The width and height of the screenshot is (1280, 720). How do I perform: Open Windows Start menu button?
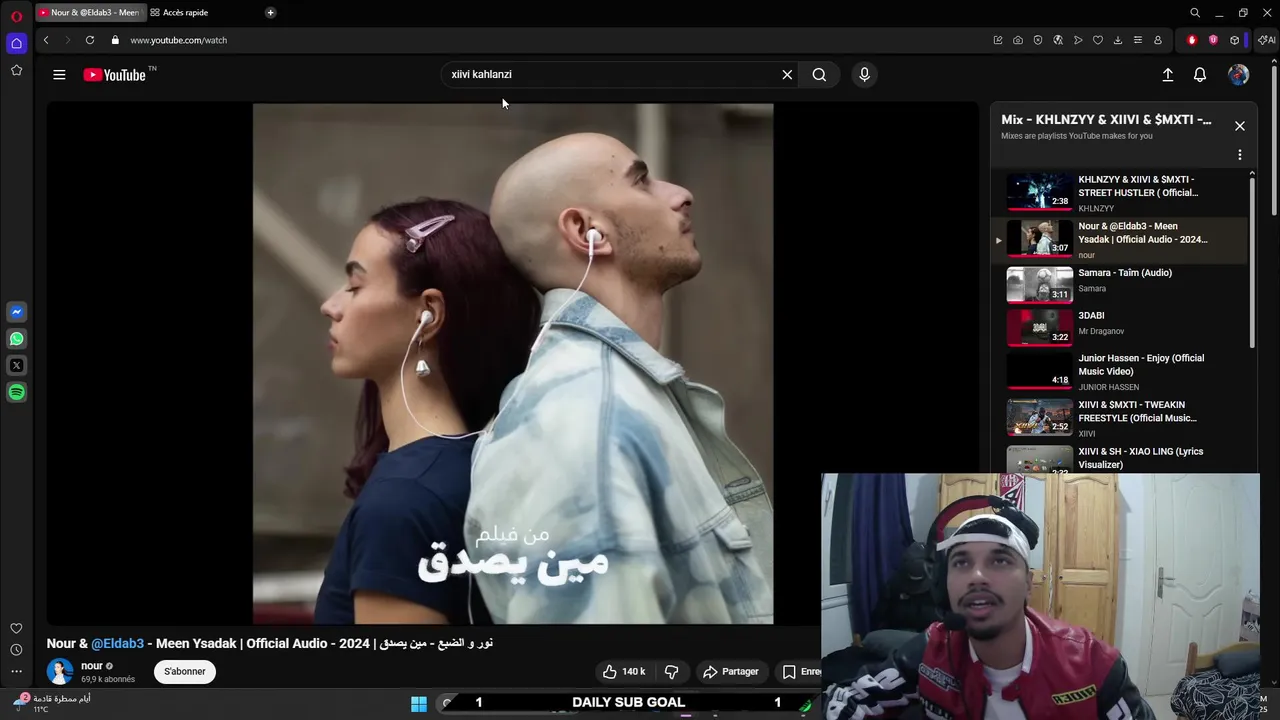coord(419,704)
